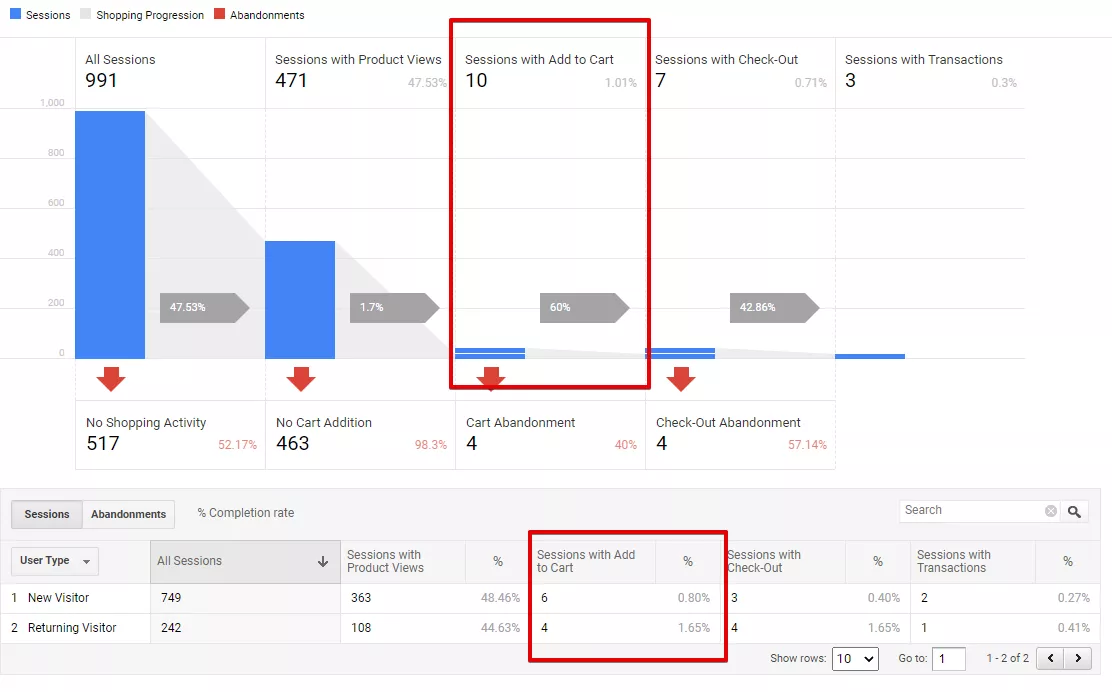1112x692 pixels.
Task: Click the Cart Abandonment 4 box
Action: click(550, 435)
